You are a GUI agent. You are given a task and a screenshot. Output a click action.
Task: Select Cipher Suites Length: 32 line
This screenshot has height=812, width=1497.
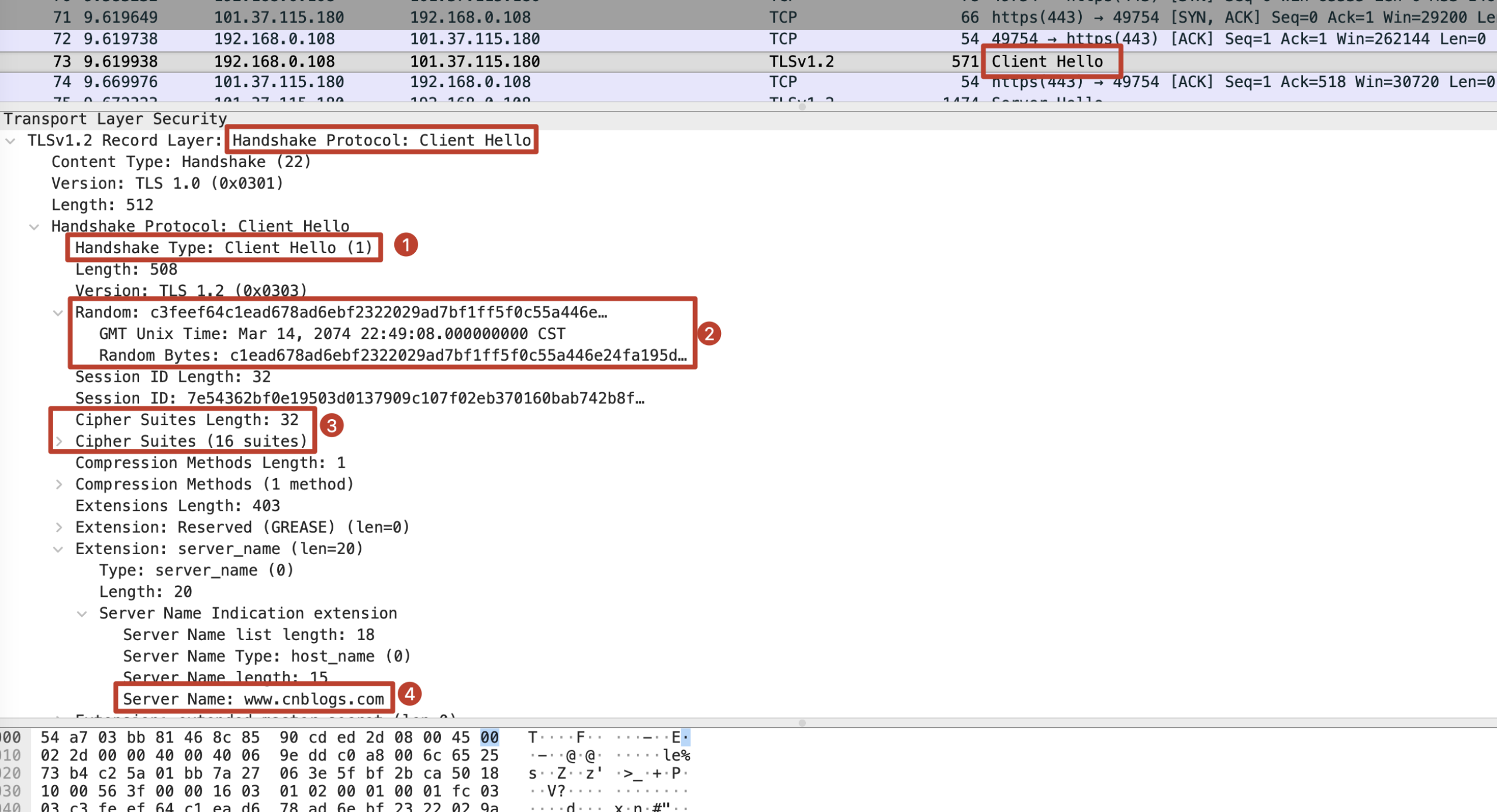pos(187,420)
